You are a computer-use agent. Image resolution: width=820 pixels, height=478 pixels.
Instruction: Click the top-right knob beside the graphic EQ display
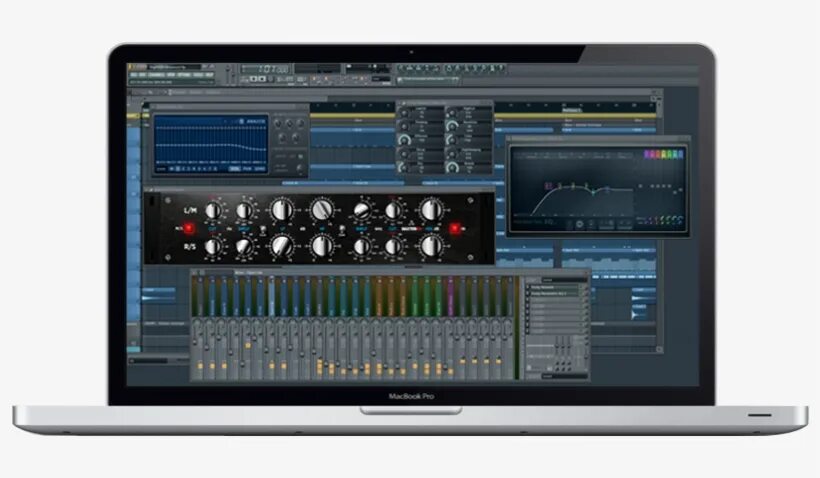300,124
